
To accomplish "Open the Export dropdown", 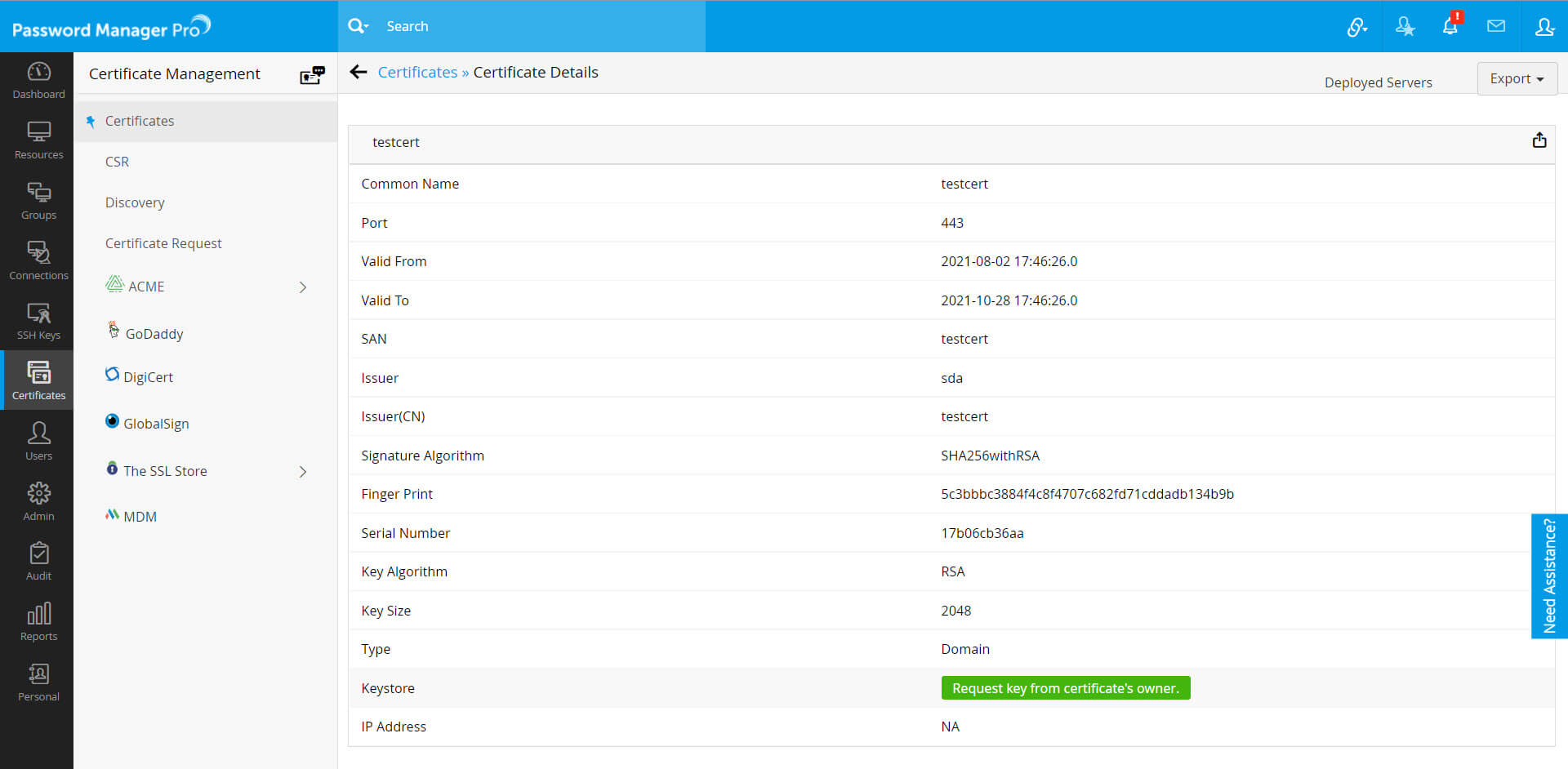I will 1517,78.
